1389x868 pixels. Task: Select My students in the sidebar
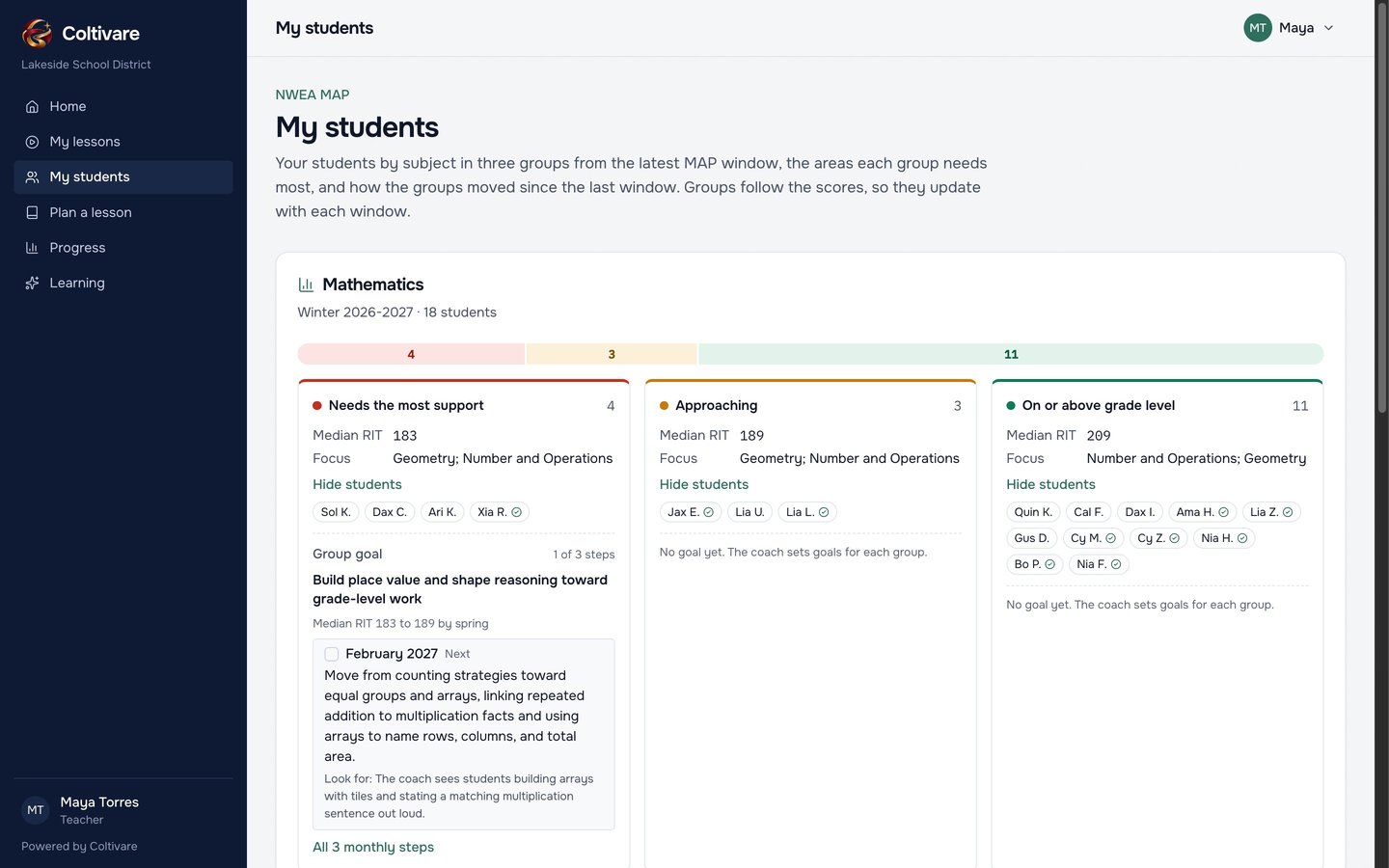123,177
